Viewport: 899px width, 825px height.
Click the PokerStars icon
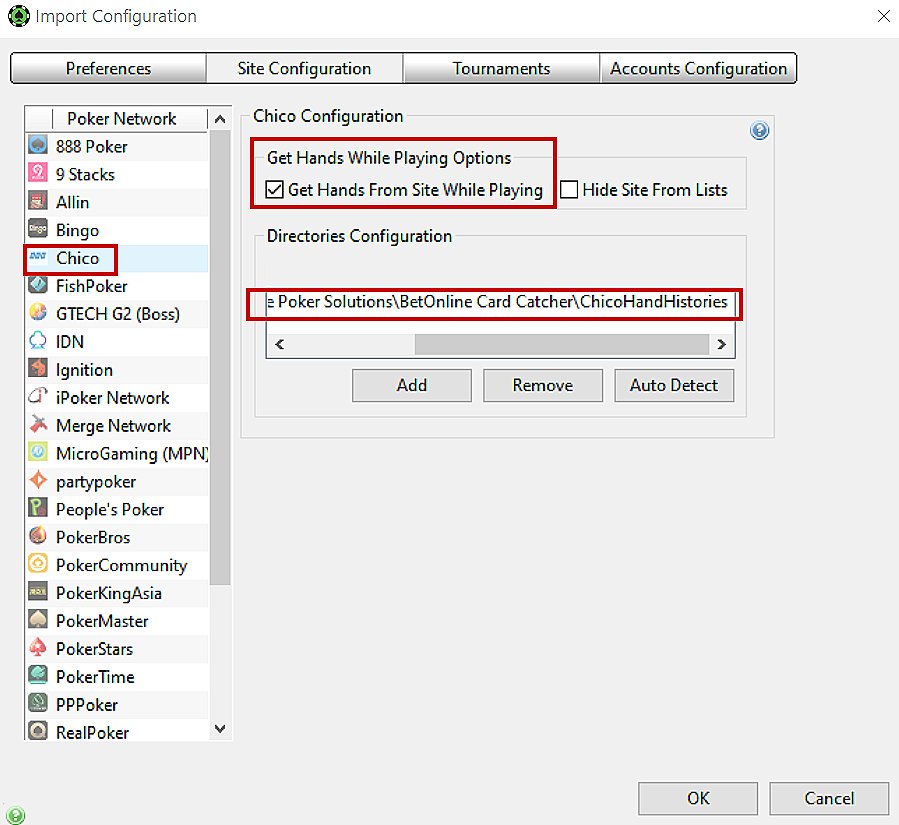point(38,648)
